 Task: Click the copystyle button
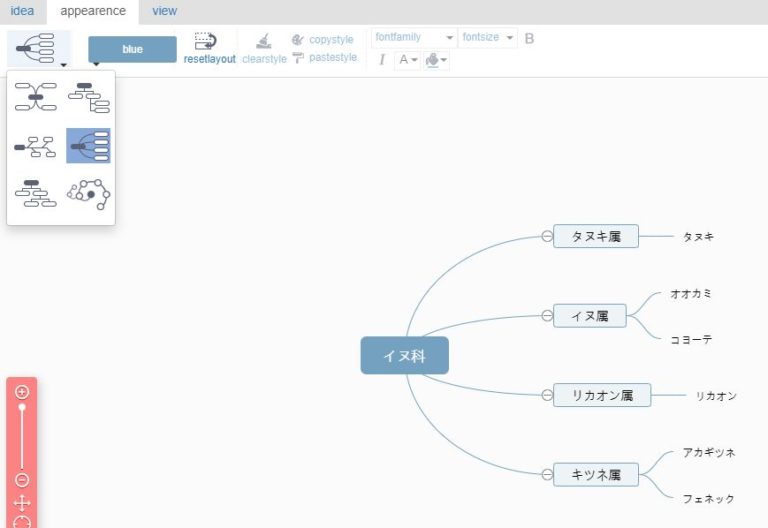(323, 39)
